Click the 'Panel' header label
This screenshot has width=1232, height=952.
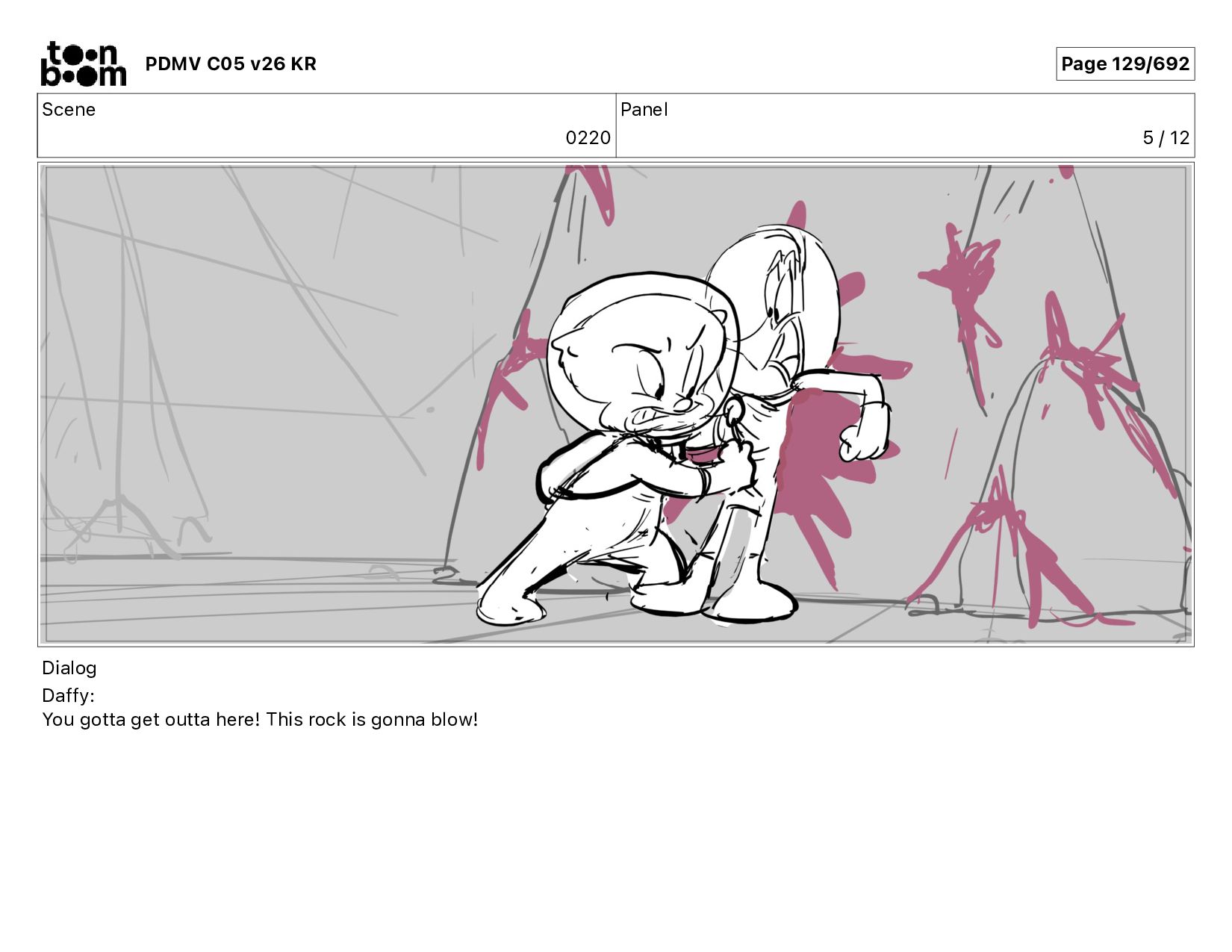644,110
